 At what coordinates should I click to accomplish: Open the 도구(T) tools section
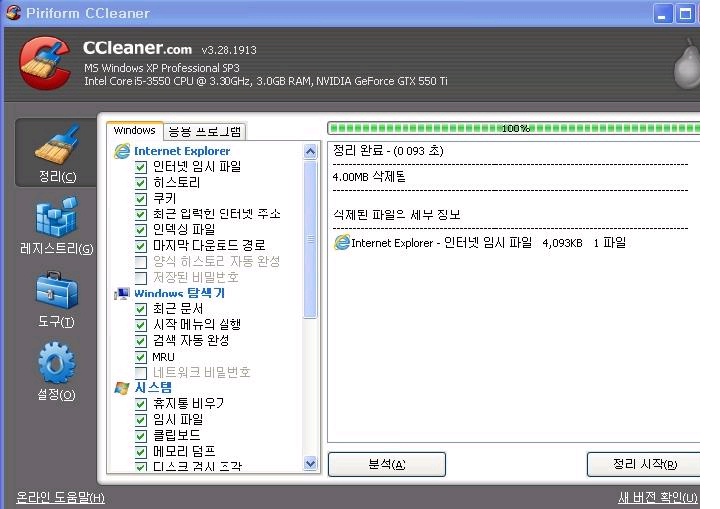point(56,300)
